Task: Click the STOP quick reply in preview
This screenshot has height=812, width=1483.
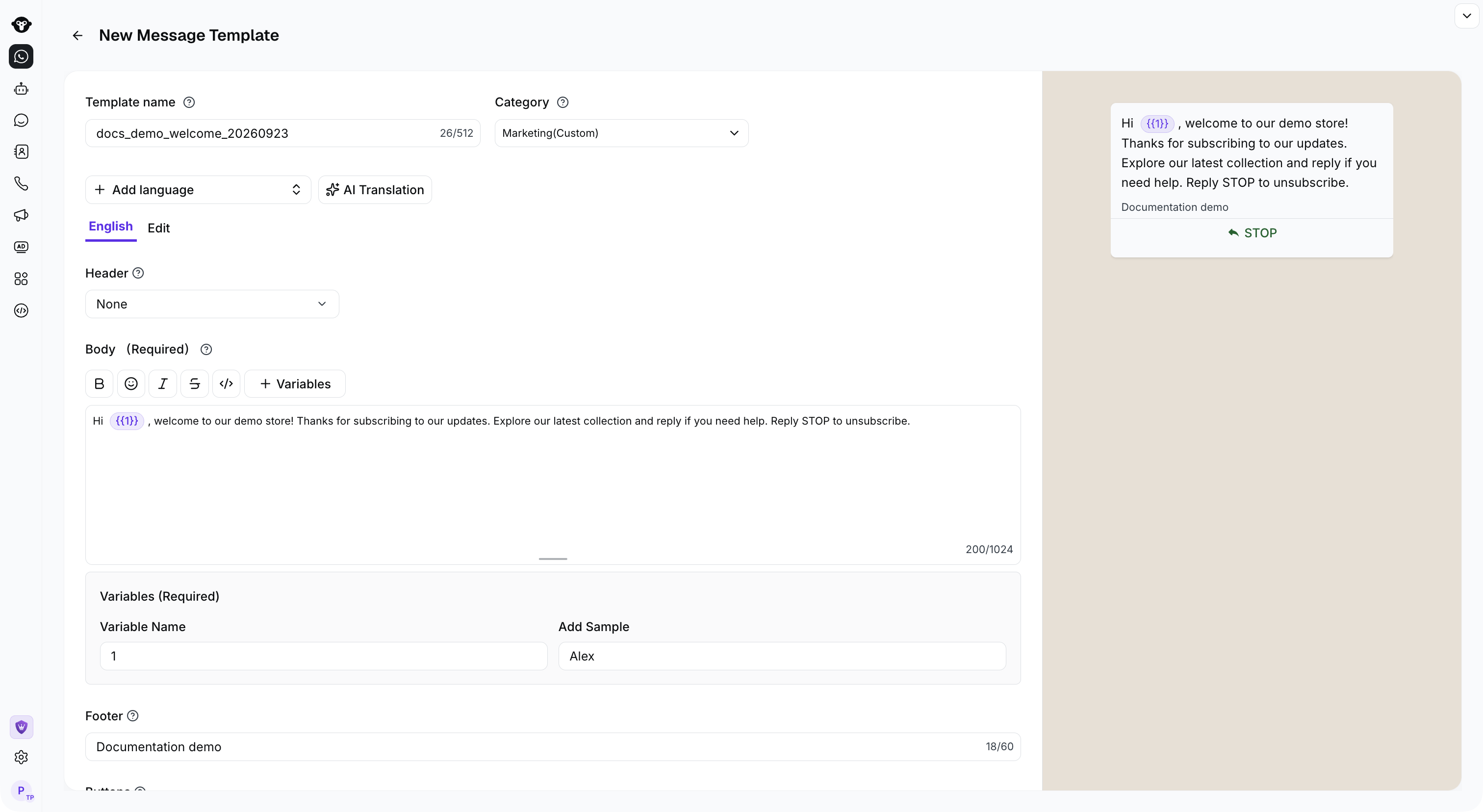Action: coord(1252,233)
